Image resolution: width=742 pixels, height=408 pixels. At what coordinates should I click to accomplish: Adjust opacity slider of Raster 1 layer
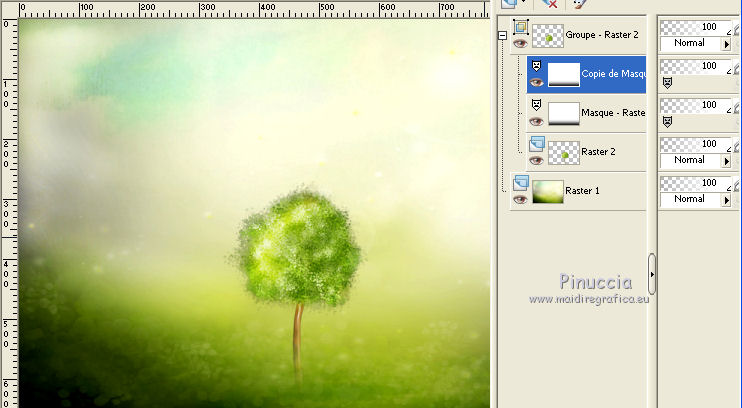696,183
